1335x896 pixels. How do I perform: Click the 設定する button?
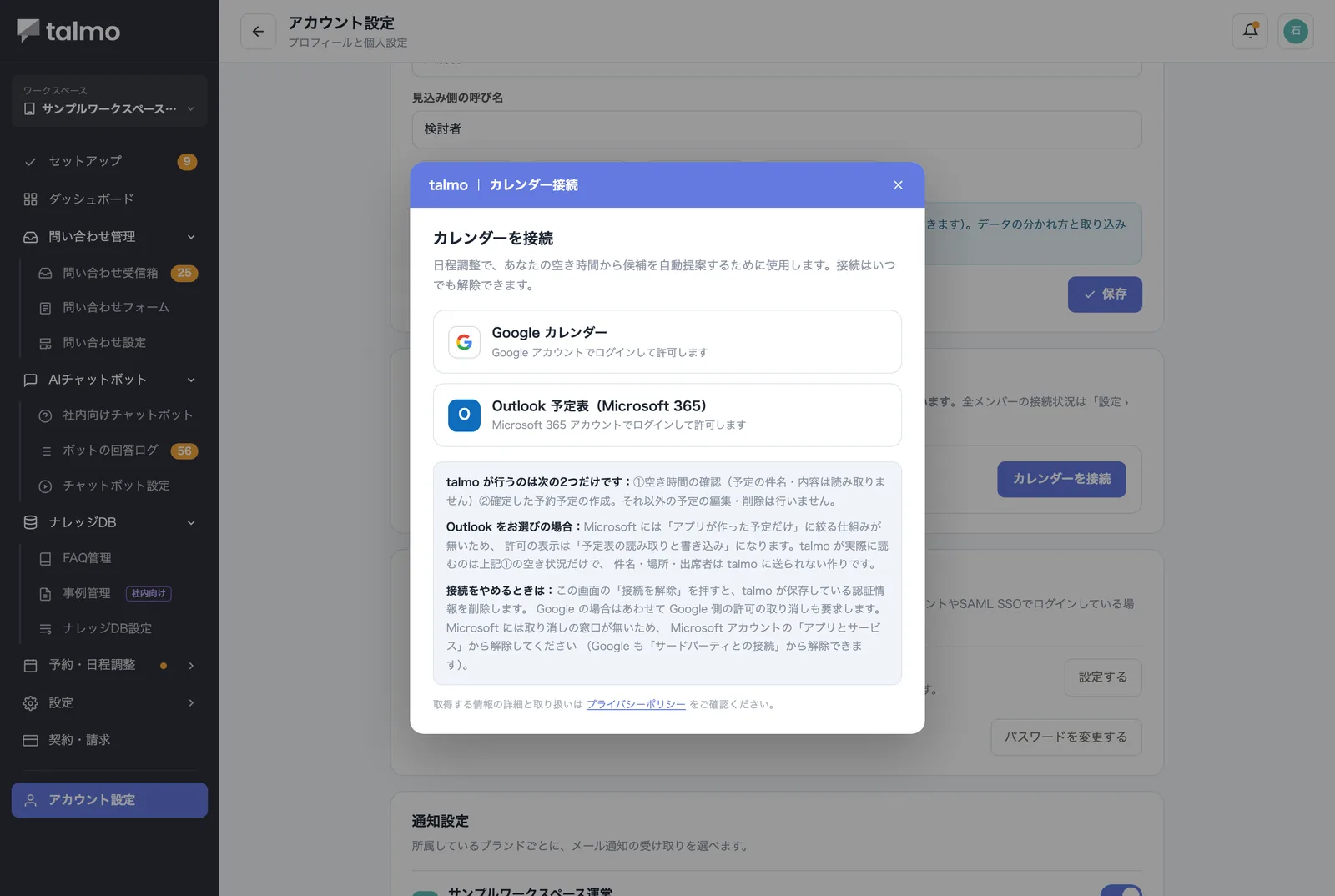click(x=1103, y=677)
